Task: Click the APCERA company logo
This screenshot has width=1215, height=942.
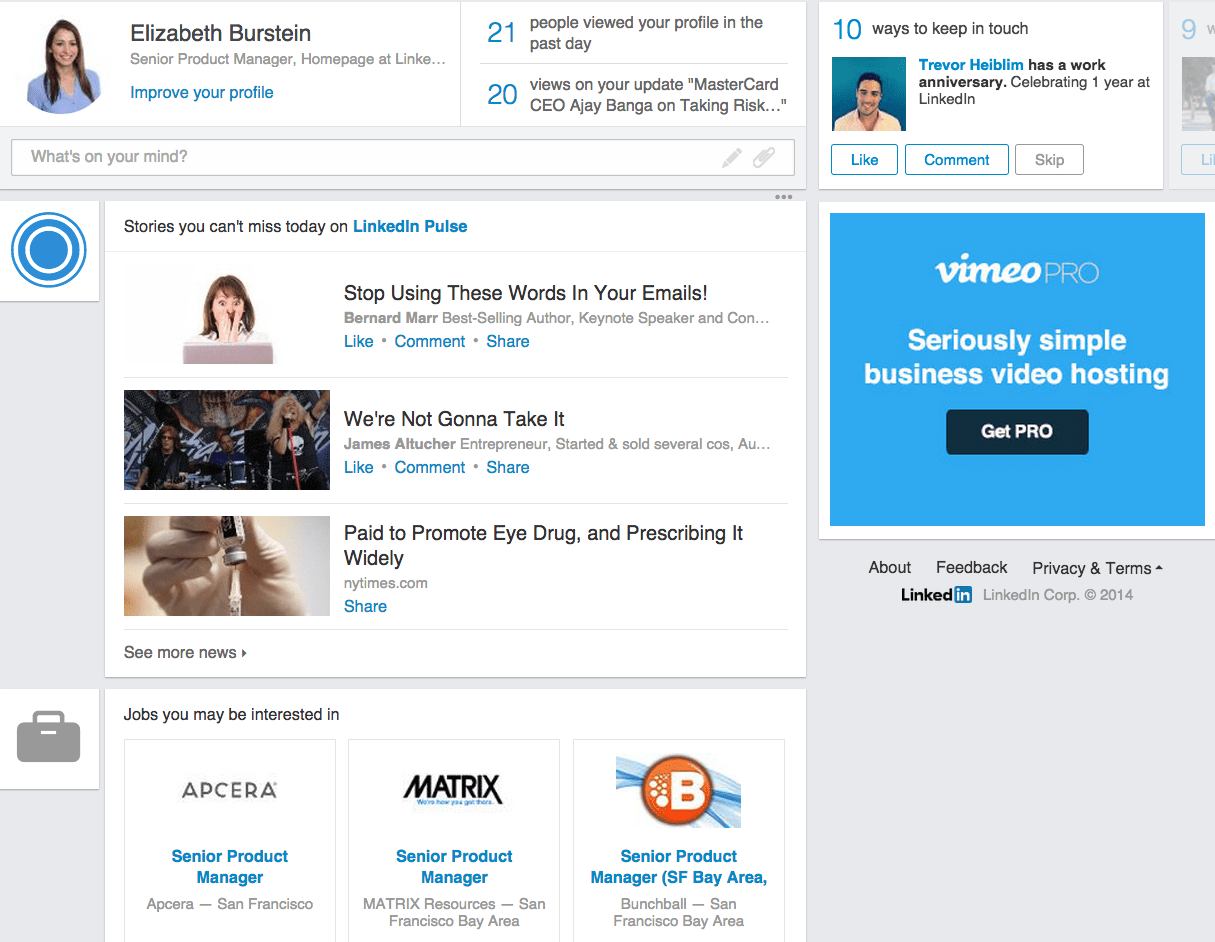Action: coord(228,789)
